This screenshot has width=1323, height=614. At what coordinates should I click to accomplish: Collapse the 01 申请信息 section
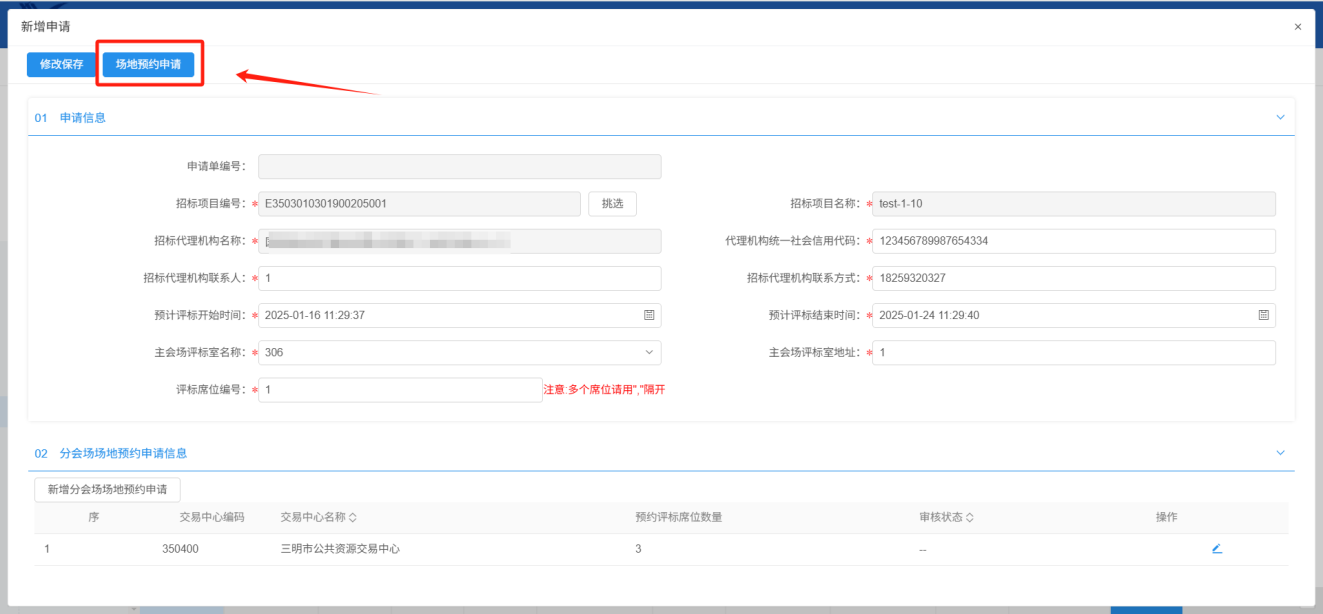coord(1280,117)
